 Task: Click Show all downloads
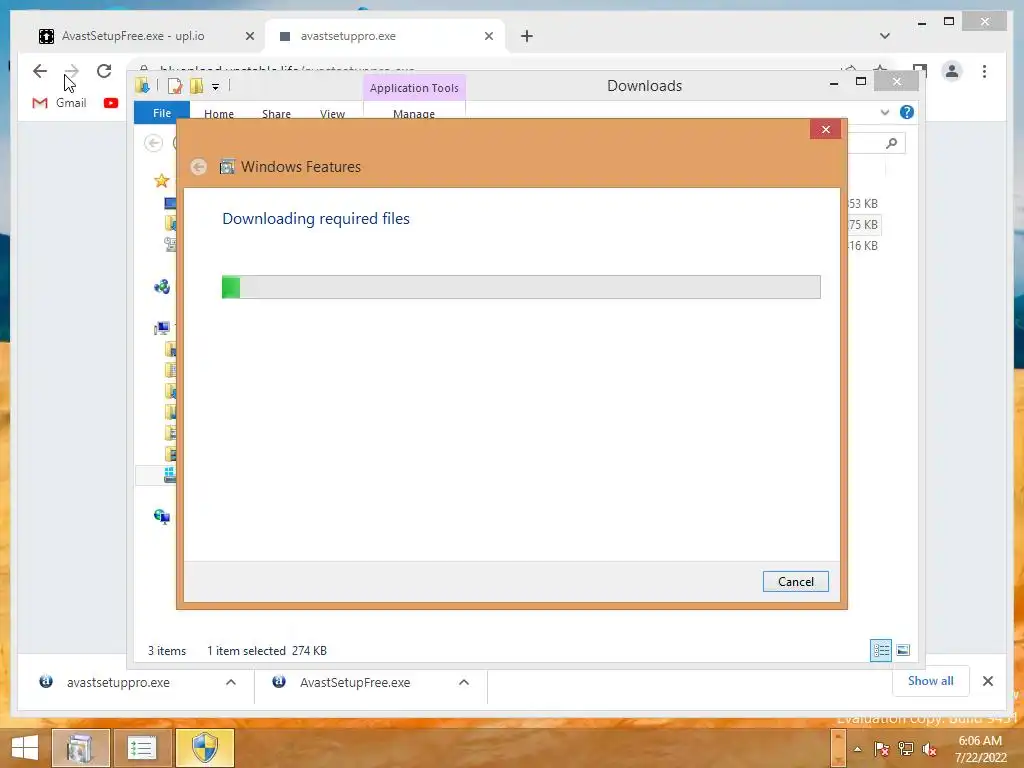click(931, 681)
